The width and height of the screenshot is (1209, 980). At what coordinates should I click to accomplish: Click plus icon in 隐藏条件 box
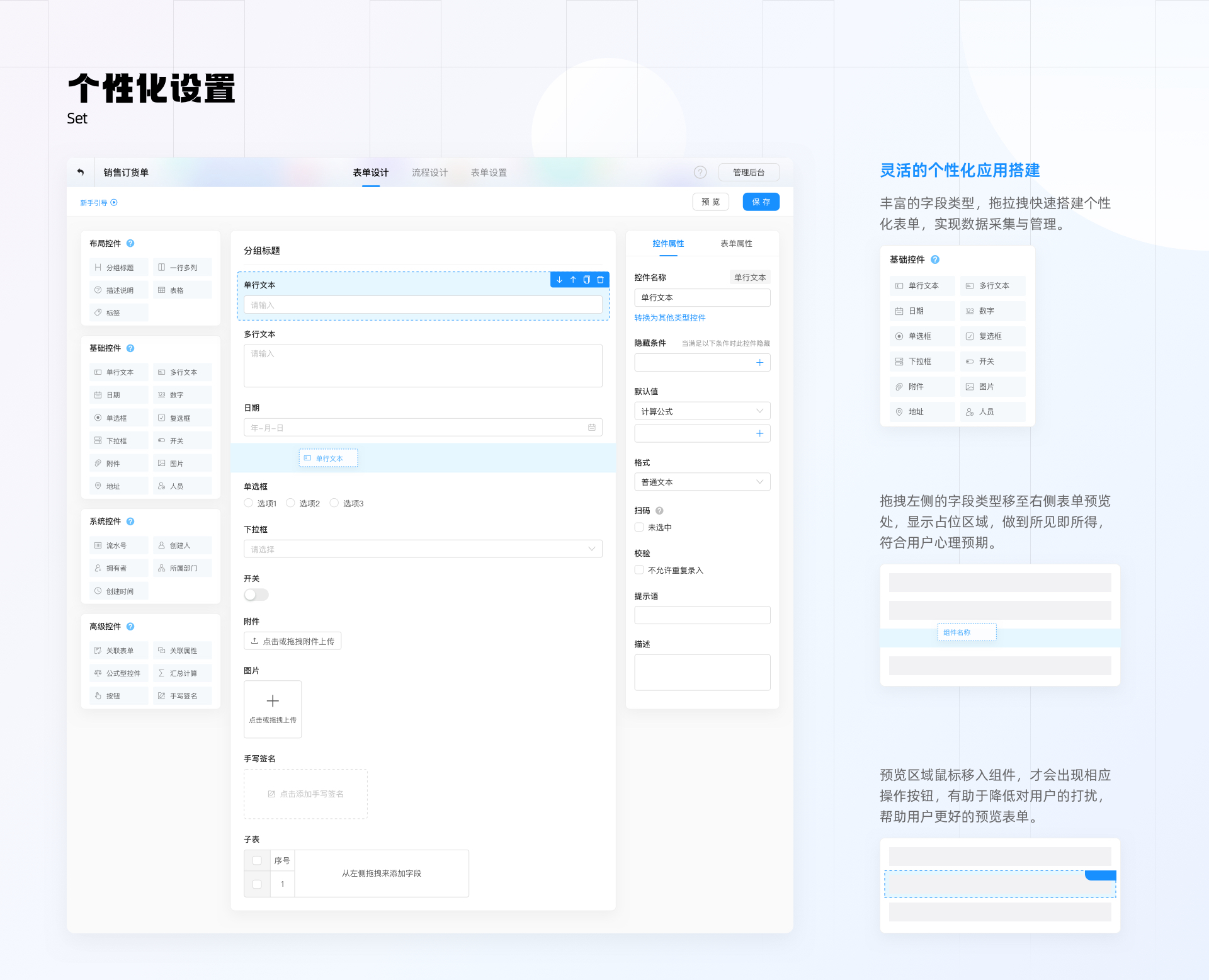(759, 363)
